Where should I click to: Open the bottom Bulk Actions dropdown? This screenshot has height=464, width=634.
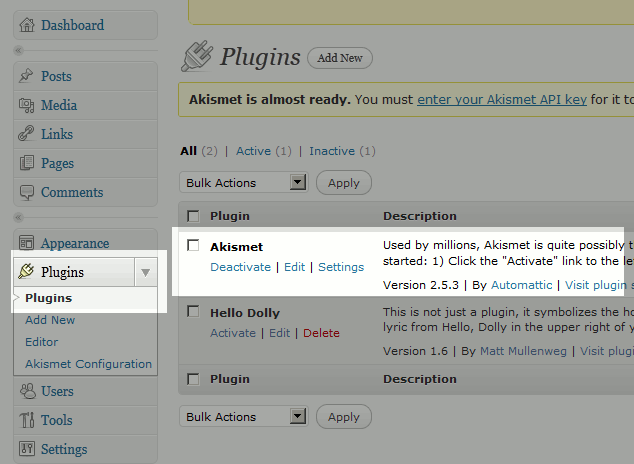(x=243, y=417)
